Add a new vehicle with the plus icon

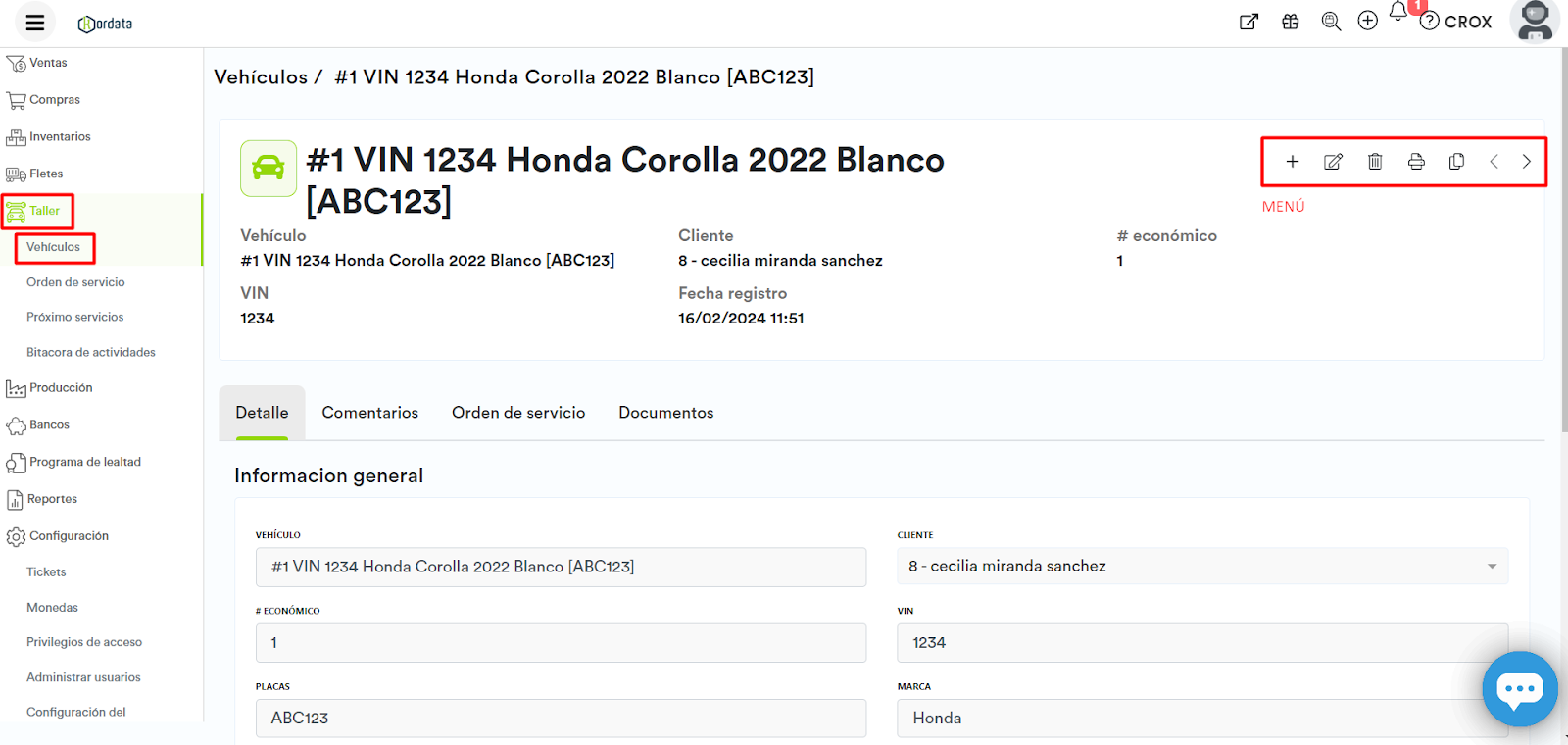click(1293, 162)
